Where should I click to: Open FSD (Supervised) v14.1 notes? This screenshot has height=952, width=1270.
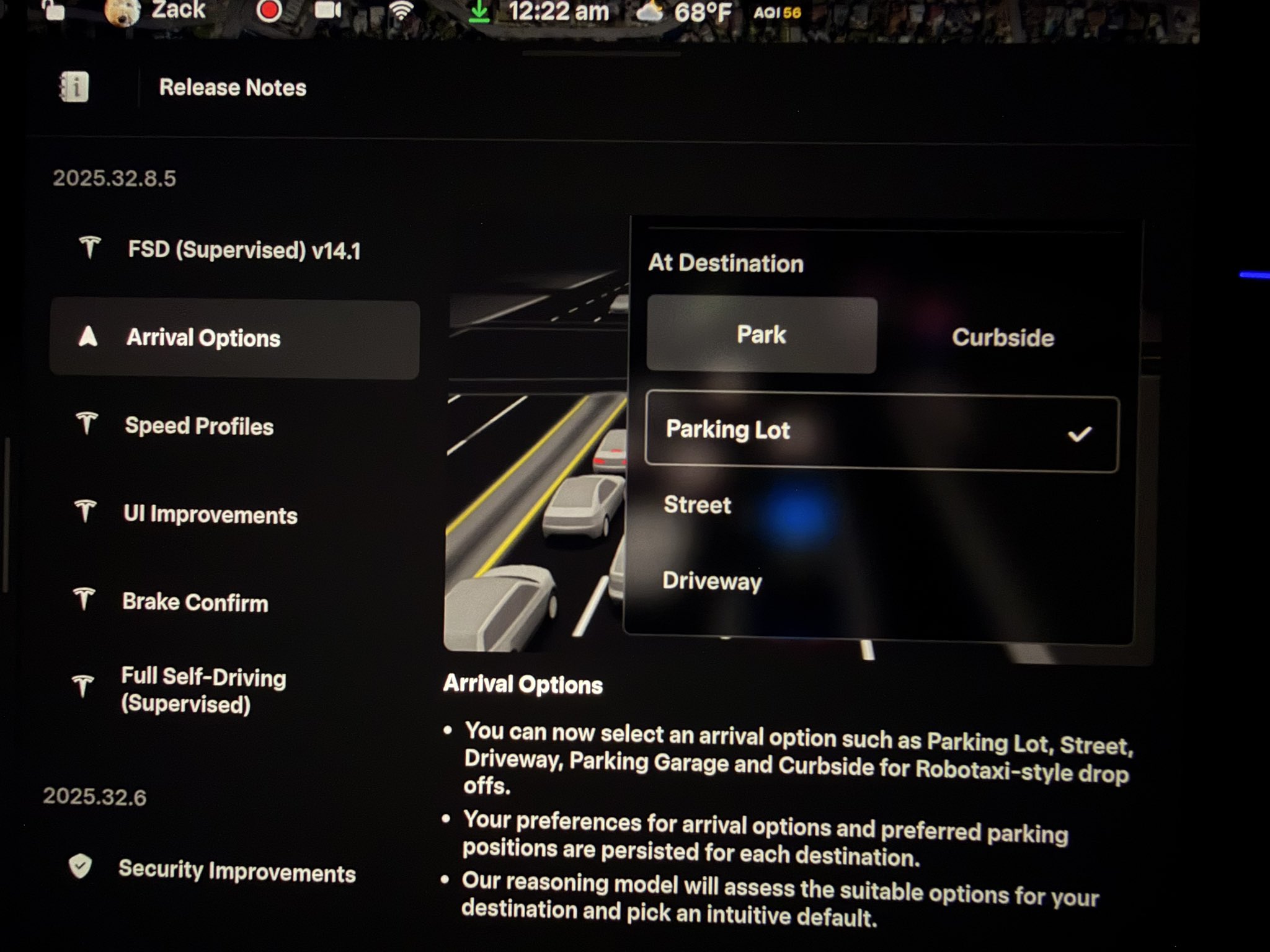[244, 250]
